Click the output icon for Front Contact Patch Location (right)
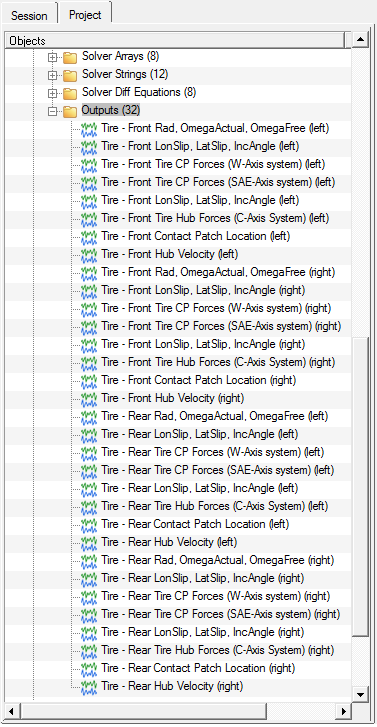 89,381
